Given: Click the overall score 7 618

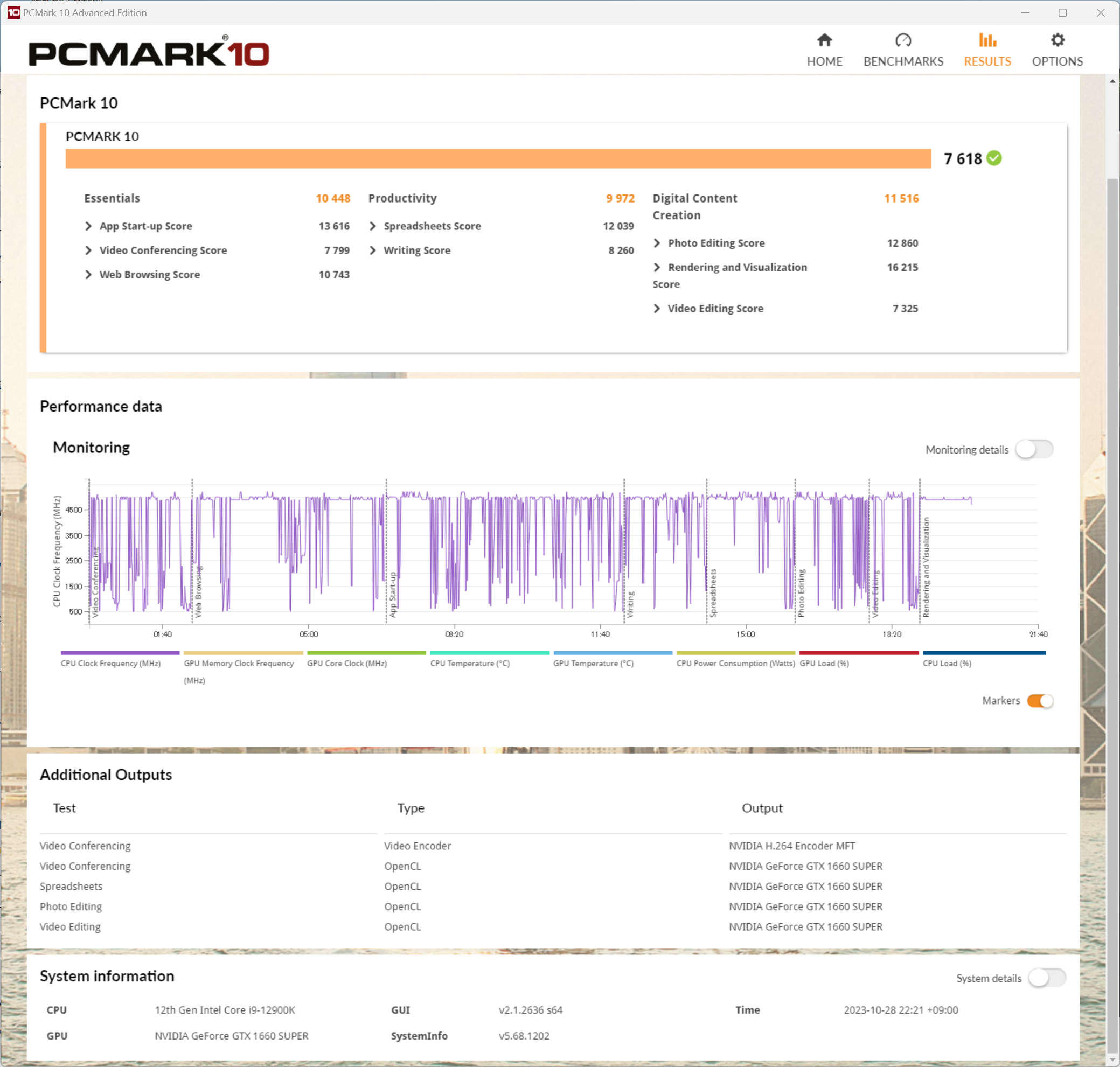Looking at the screenshot, I should click(963, 159).
